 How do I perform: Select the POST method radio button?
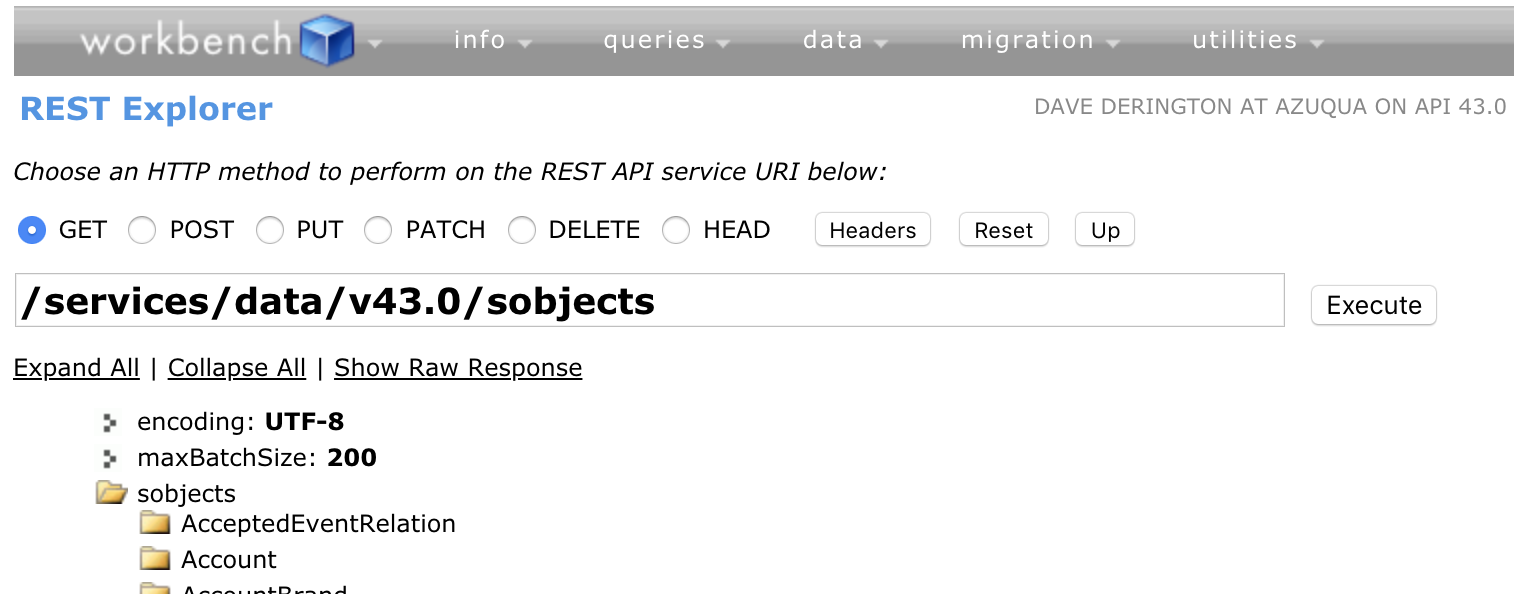[x=142, y=230]
